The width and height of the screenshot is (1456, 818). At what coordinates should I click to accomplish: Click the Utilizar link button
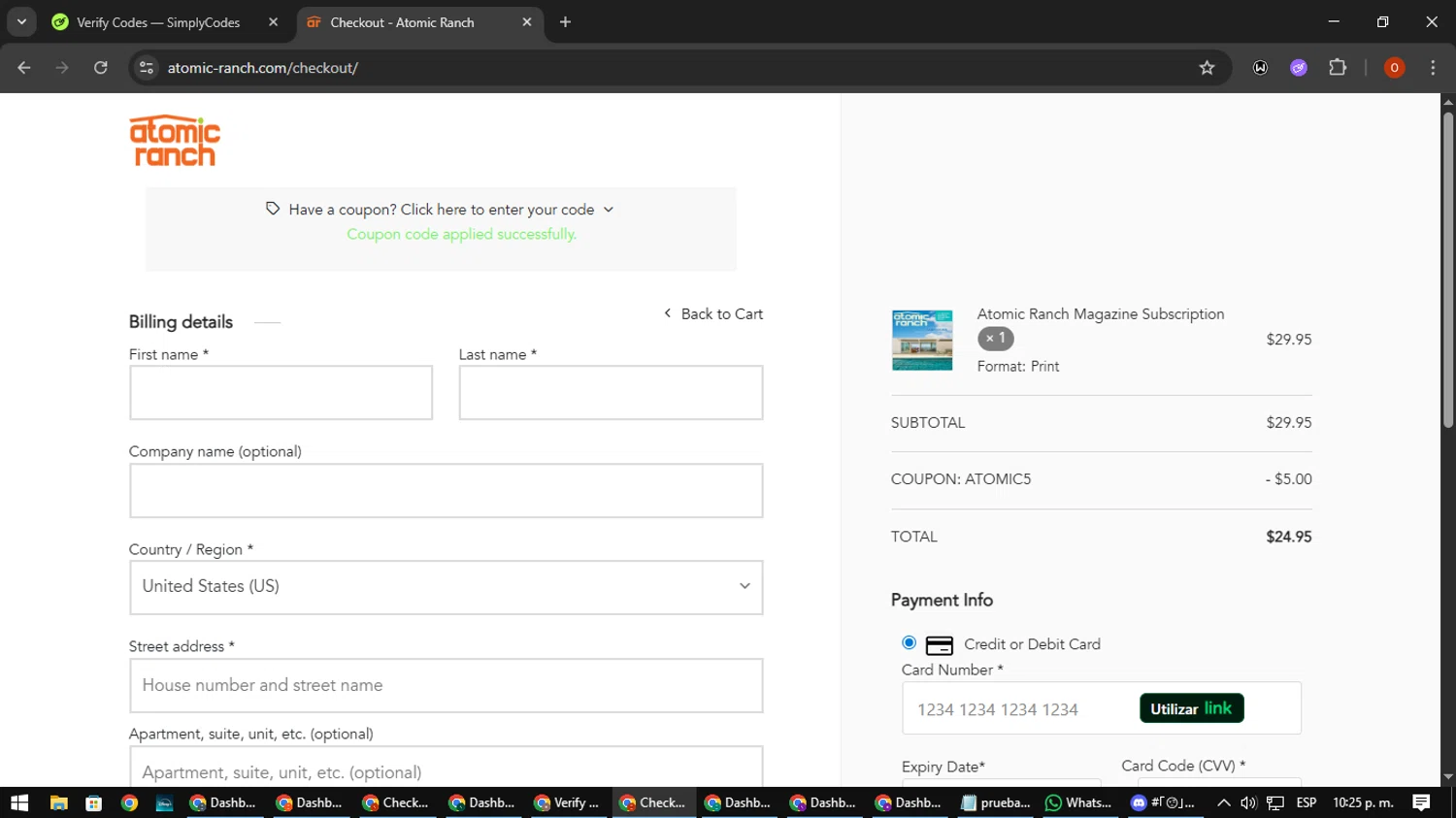click(x=1191, y=708)
